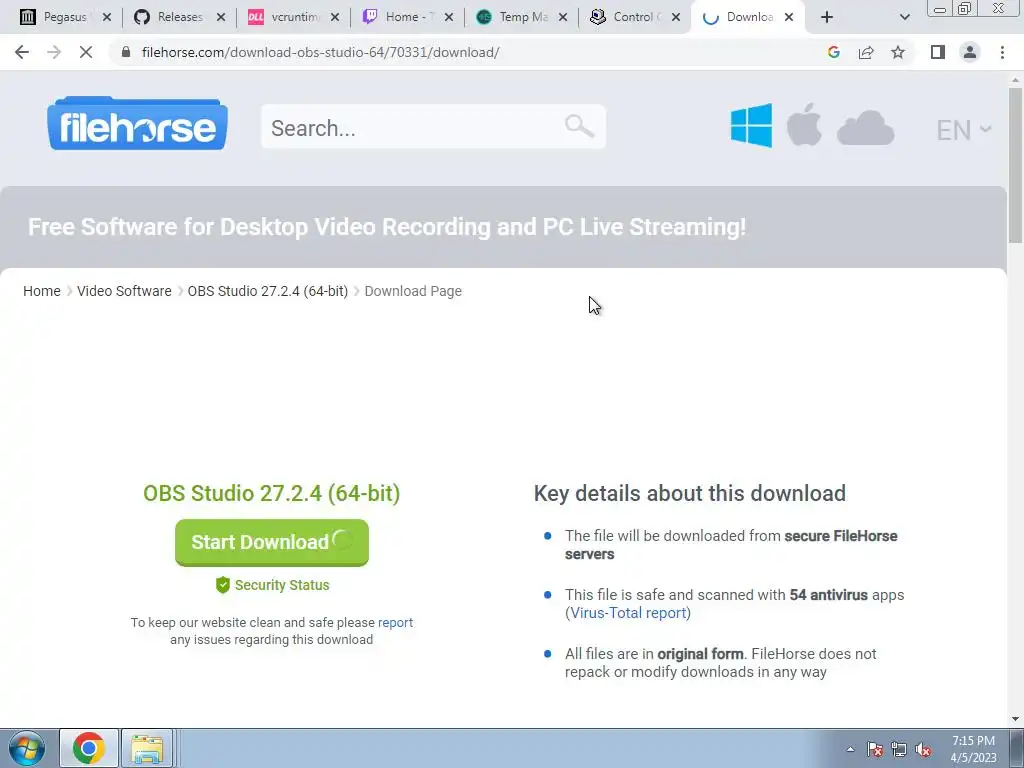Select the cloud web apps icon

(x=865, y=127)
